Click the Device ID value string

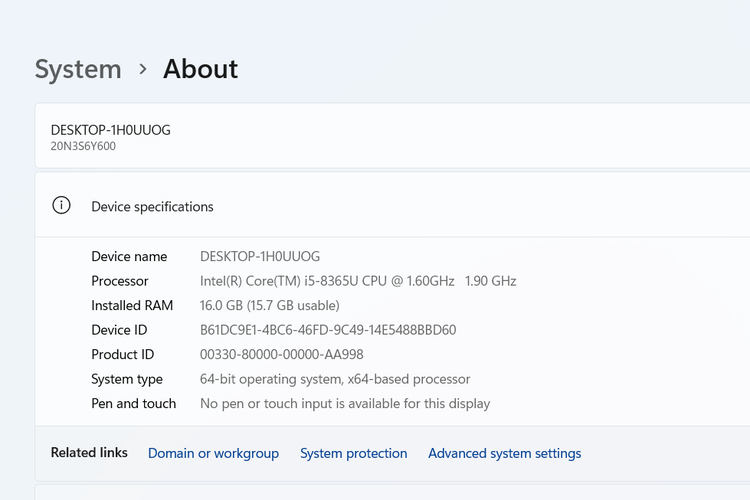328,330
